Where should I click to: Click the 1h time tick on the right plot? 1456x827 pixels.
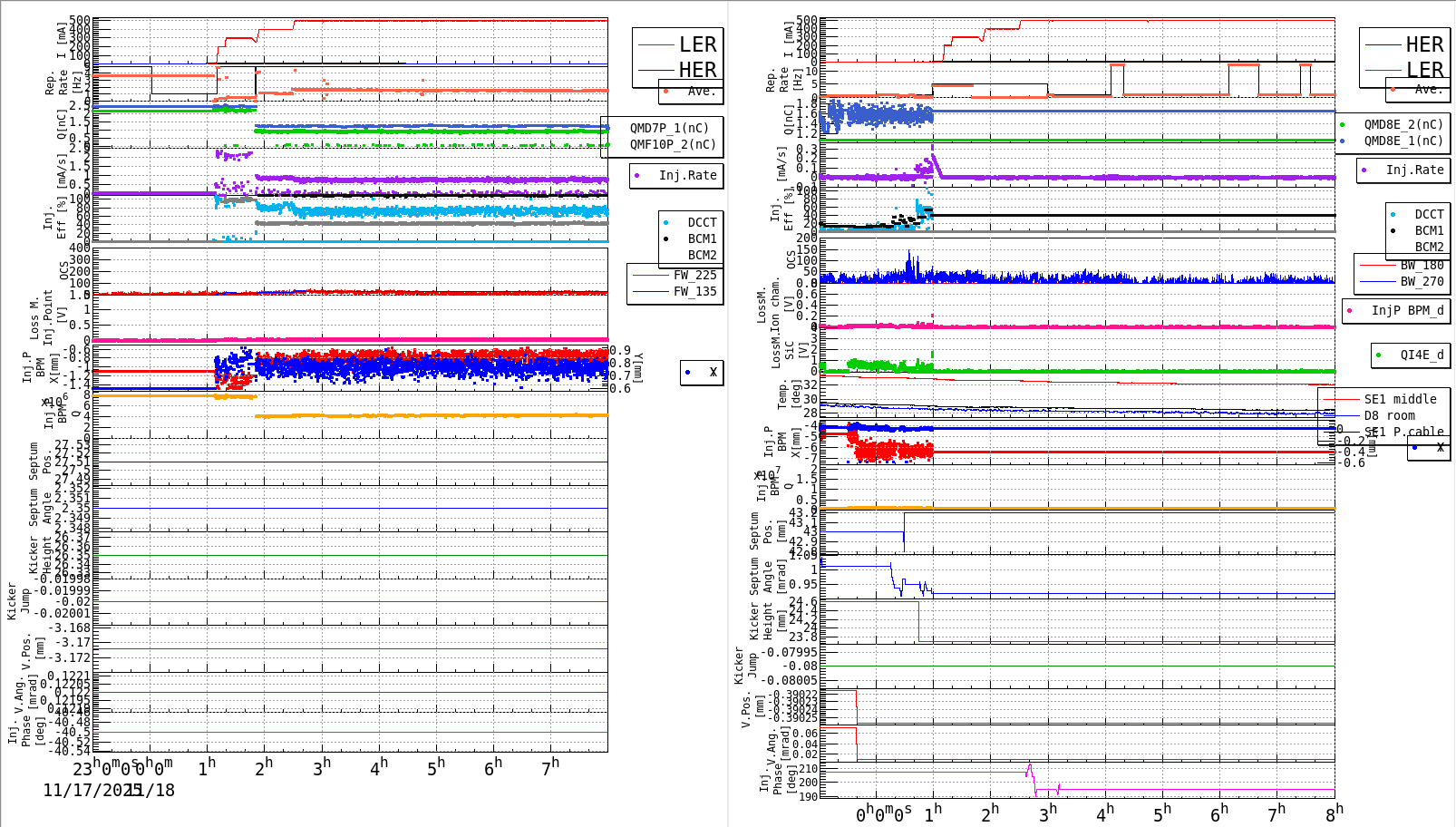tap(933, 813)
